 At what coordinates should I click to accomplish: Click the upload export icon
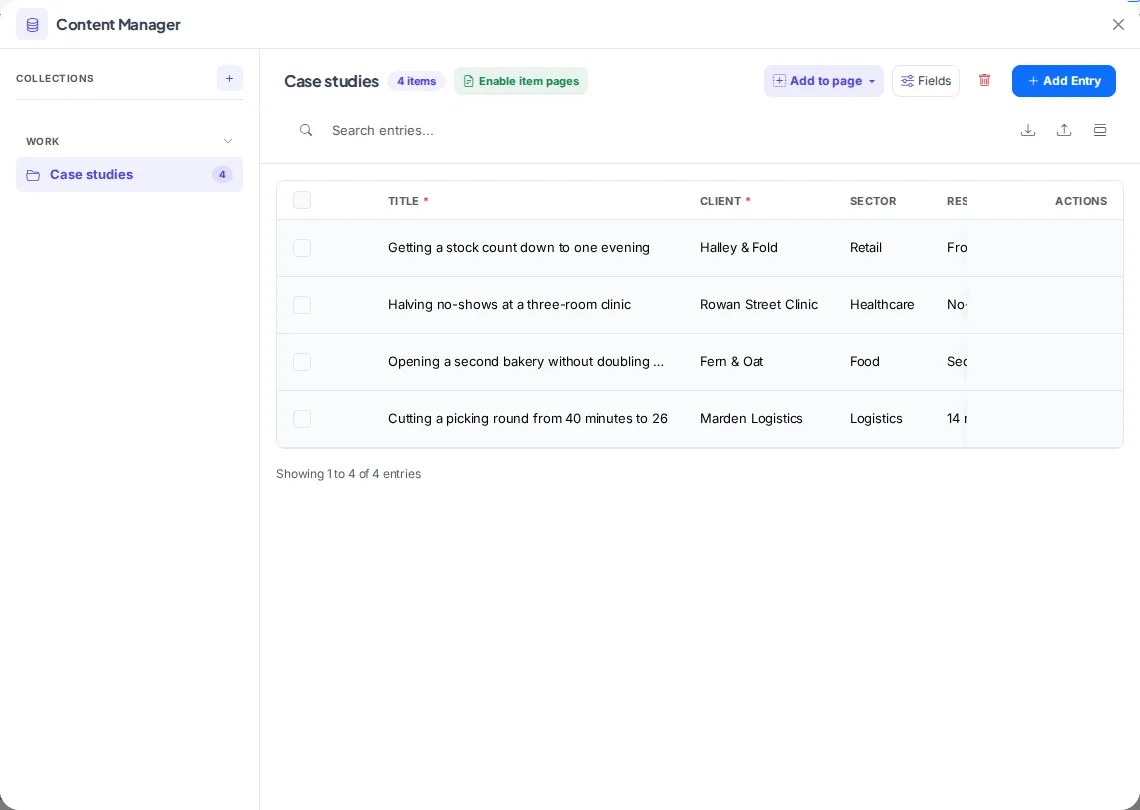point(1064,130)
